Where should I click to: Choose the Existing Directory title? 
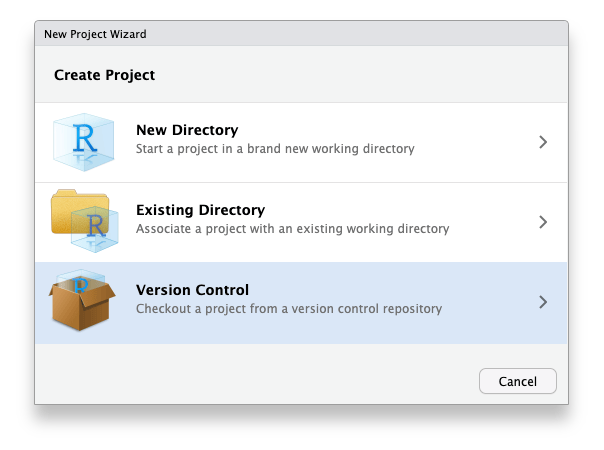point(200,211)
